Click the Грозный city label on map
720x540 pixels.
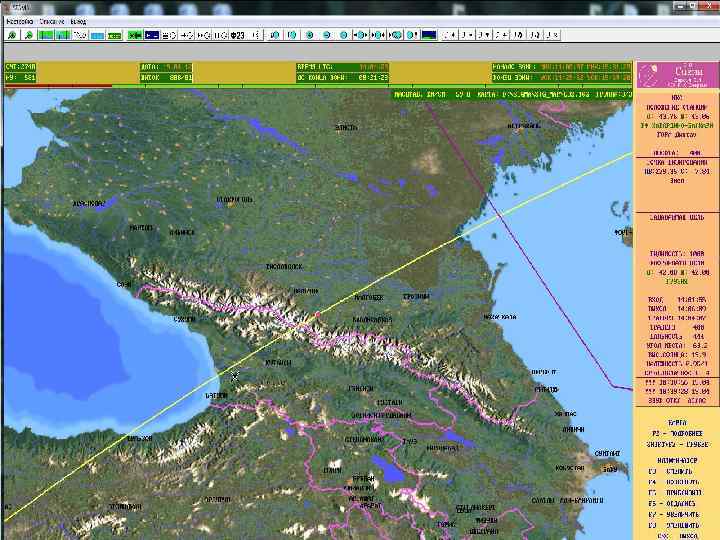(416, 297)
